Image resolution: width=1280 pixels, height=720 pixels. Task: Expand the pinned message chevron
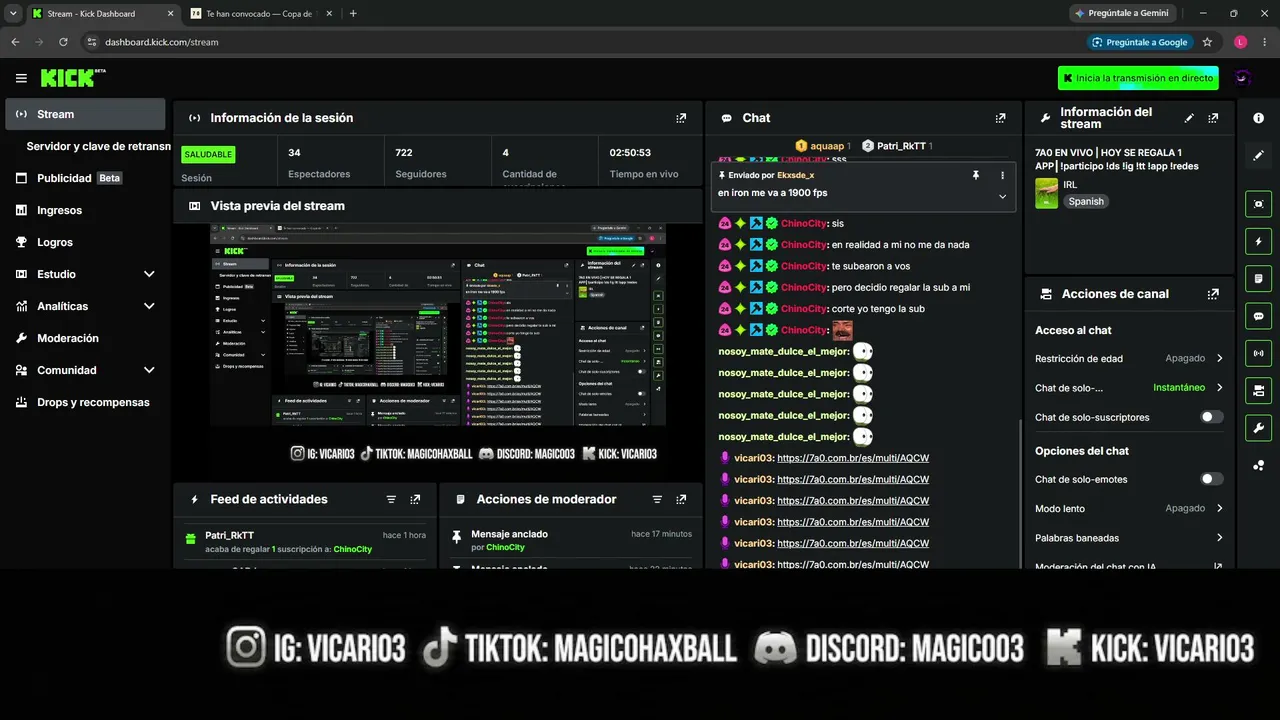1002,197
